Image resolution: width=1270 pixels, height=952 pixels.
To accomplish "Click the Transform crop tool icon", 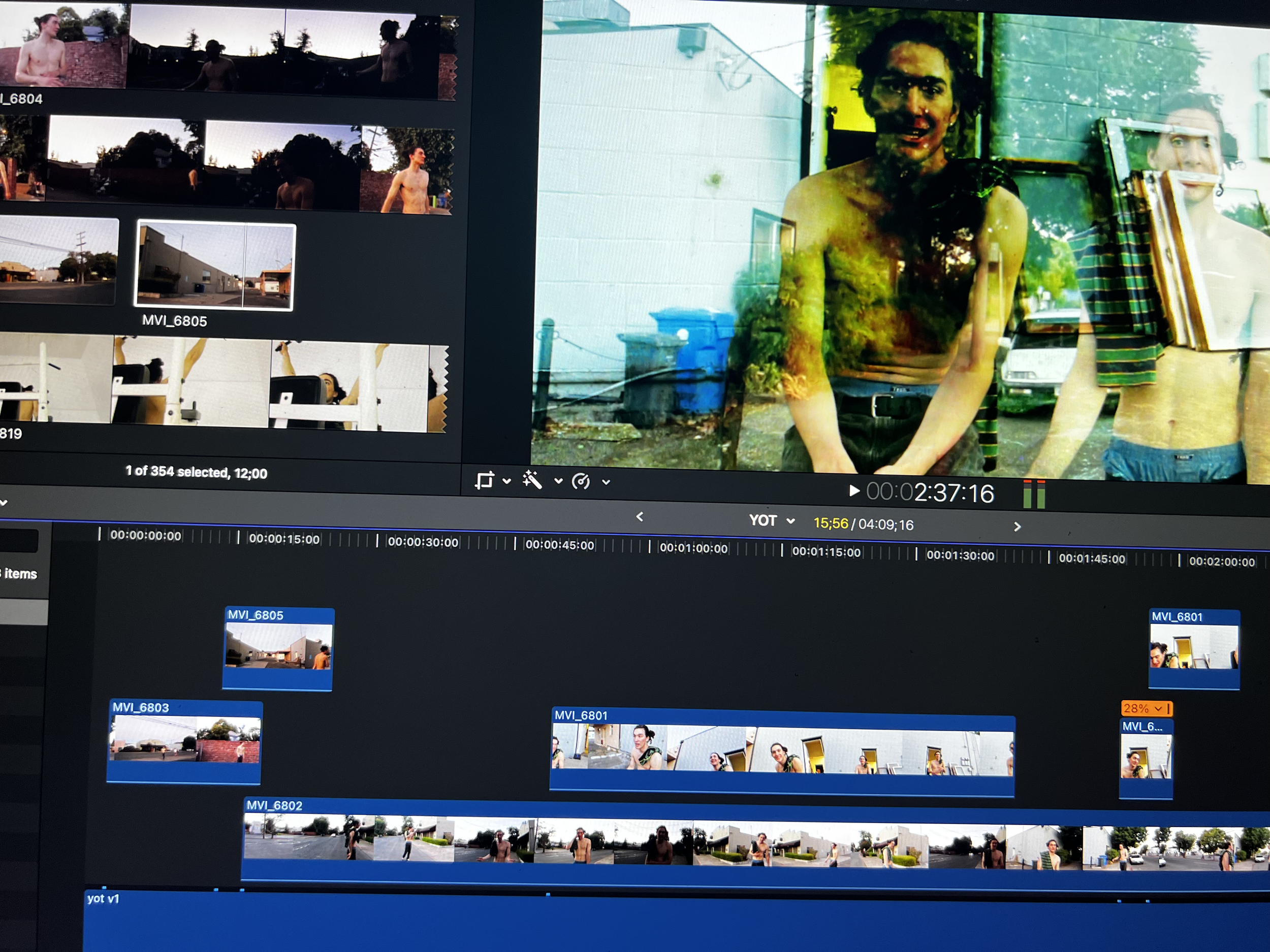I will 485,480.
